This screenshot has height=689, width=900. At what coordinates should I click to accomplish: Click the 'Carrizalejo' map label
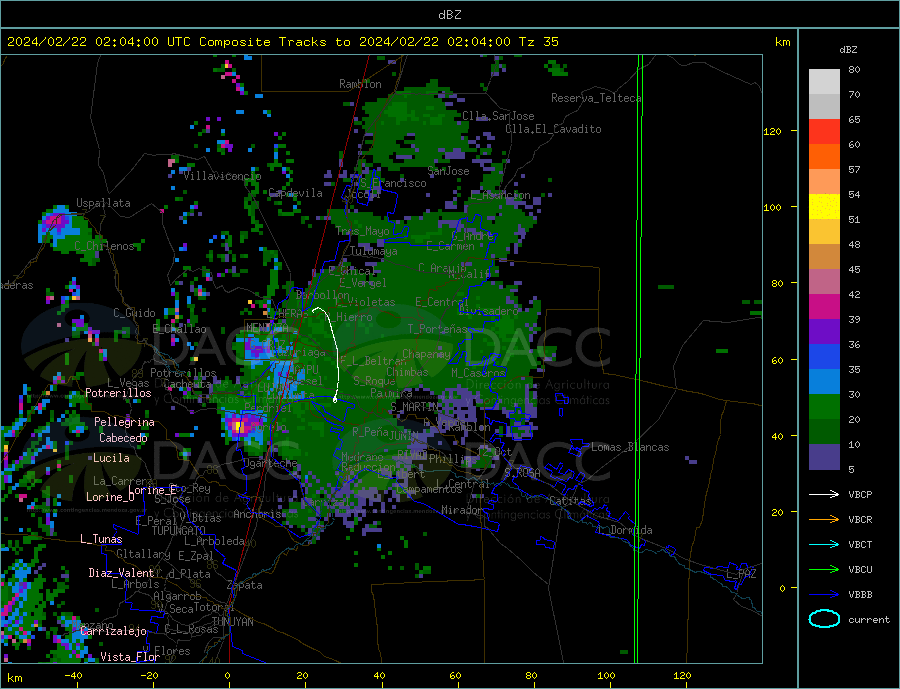pyautogui.click(x=113, y=631)
